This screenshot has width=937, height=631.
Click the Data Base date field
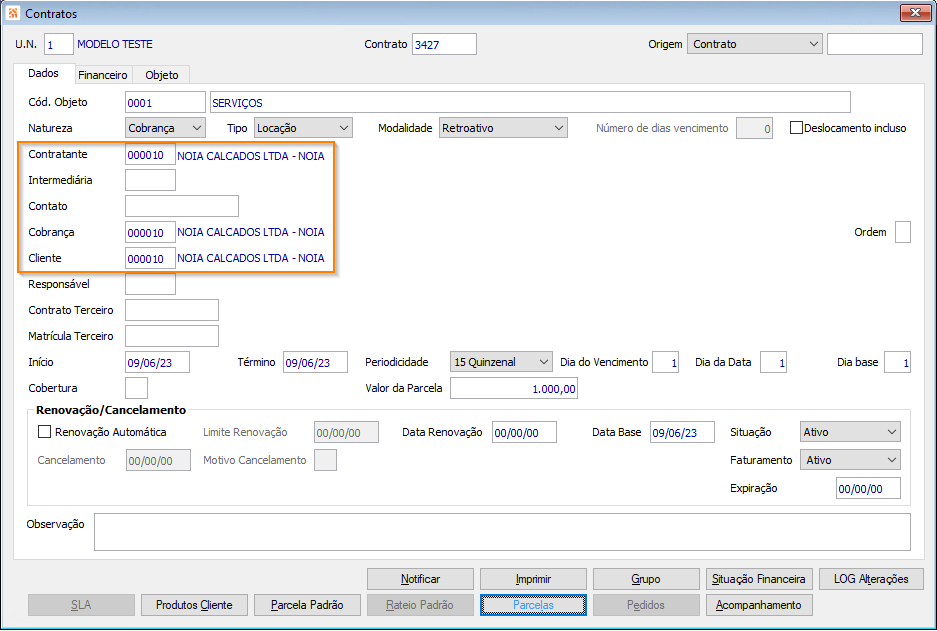[x=682, y=432]
